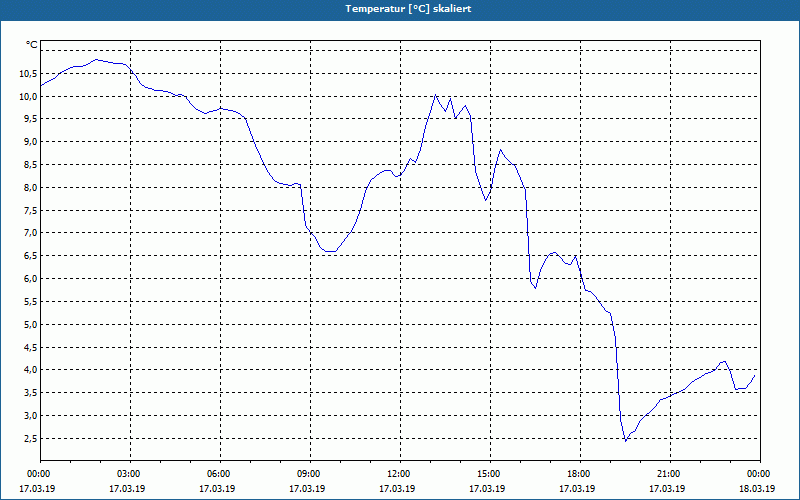The height and width of the screenshot is (500, 800).
Task: Click the 4,0 y-axis label
Action: coord(30,370)
